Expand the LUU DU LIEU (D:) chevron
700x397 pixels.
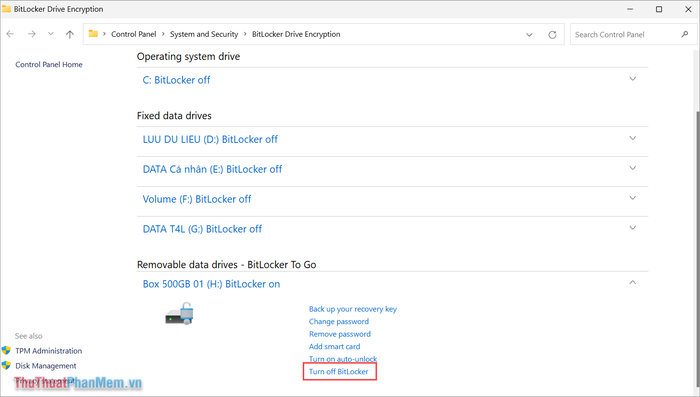(633, 138)
